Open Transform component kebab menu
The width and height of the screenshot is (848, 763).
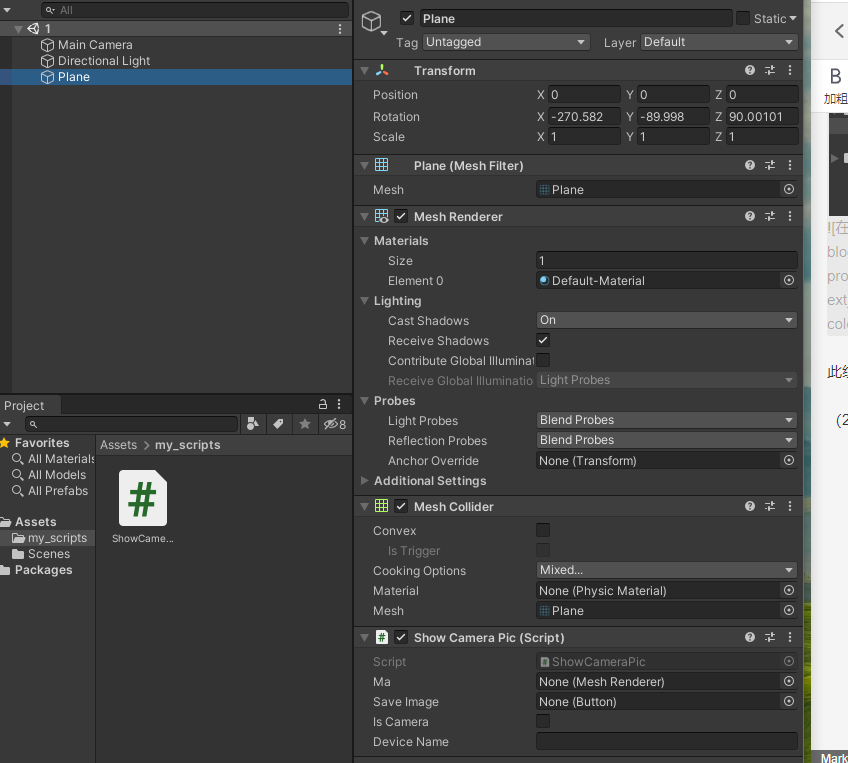pyautogui.click(x=790, y=70)
